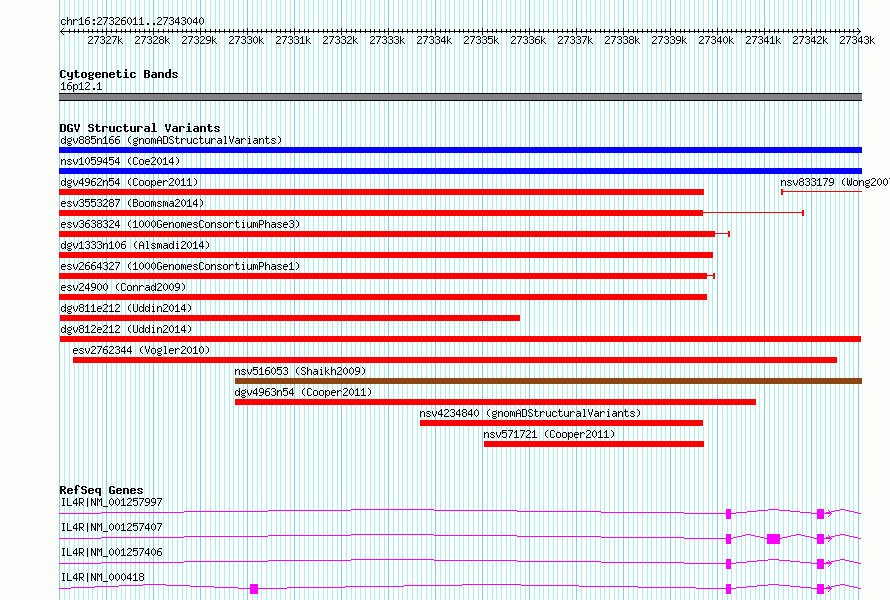Select the red bar under esv2762344
890x600 pixels.
pos(455,360)
